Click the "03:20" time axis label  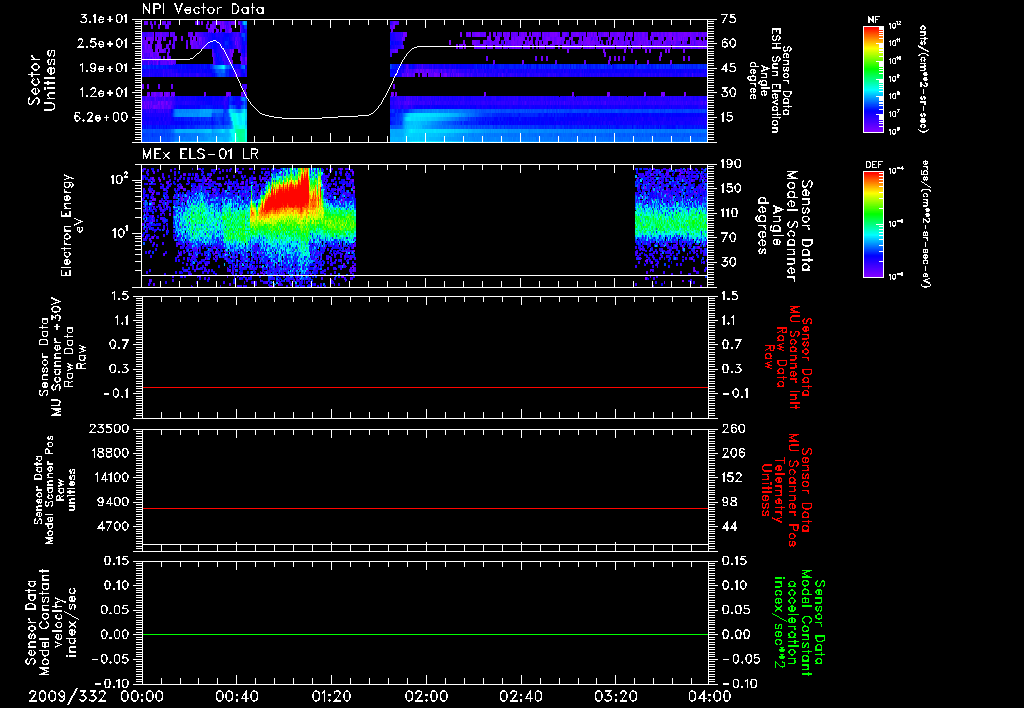(615, 696)
